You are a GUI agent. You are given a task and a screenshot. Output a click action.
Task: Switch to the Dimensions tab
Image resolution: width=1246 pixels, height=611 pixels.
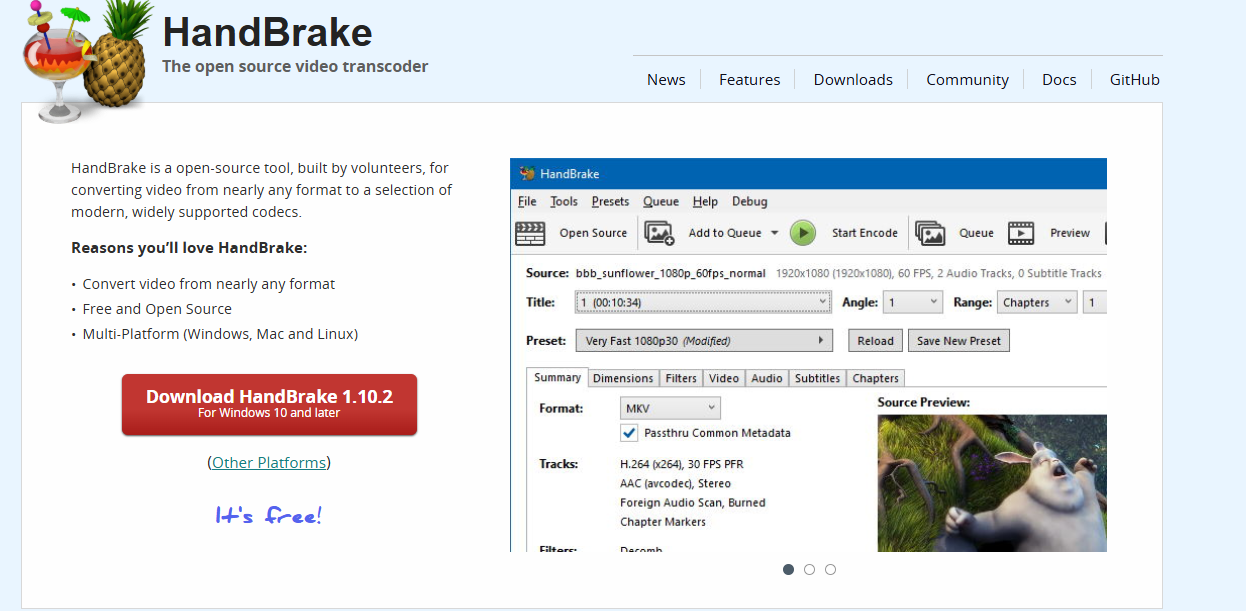(623, 378)
